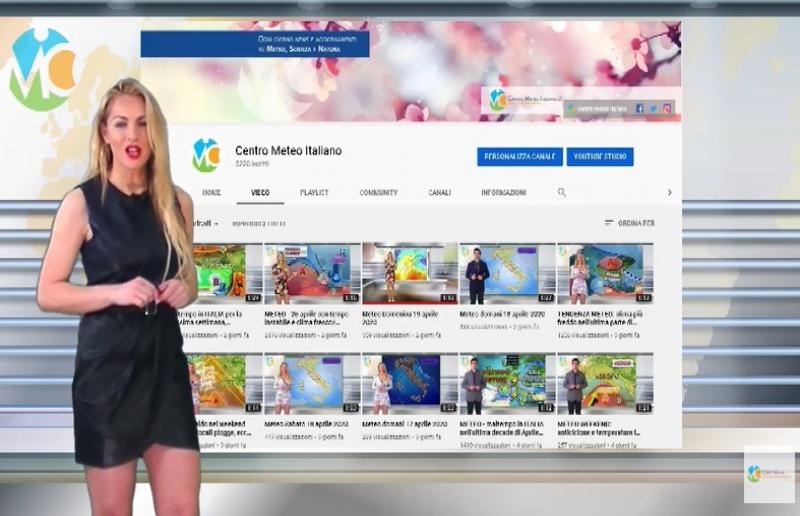The width and height of the screenshot is (800, 516).
Task: Open the Meteo domani 17 aprile 2020 thumbnail
Action: [410, 384]
